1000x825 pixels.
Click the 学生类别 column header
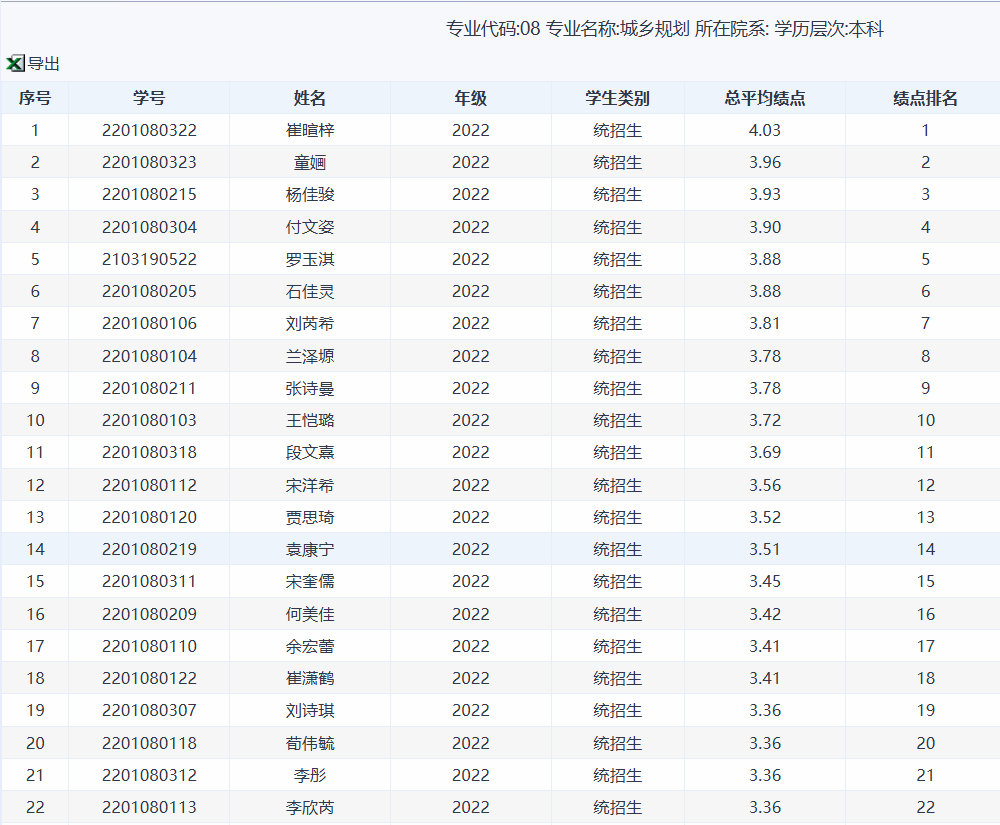click(617, 98)
